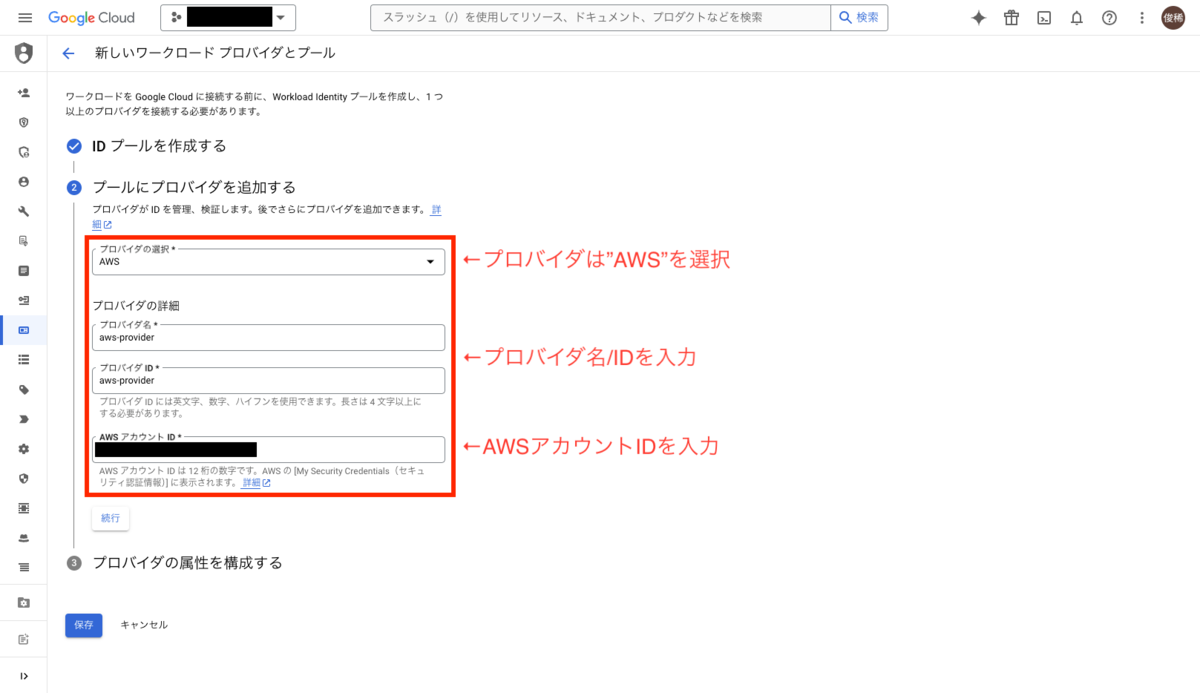The width and height of the screenshot is (1200, 693).
Task: Open the chevron tags icon in sidebar
Action: (24, 419)
